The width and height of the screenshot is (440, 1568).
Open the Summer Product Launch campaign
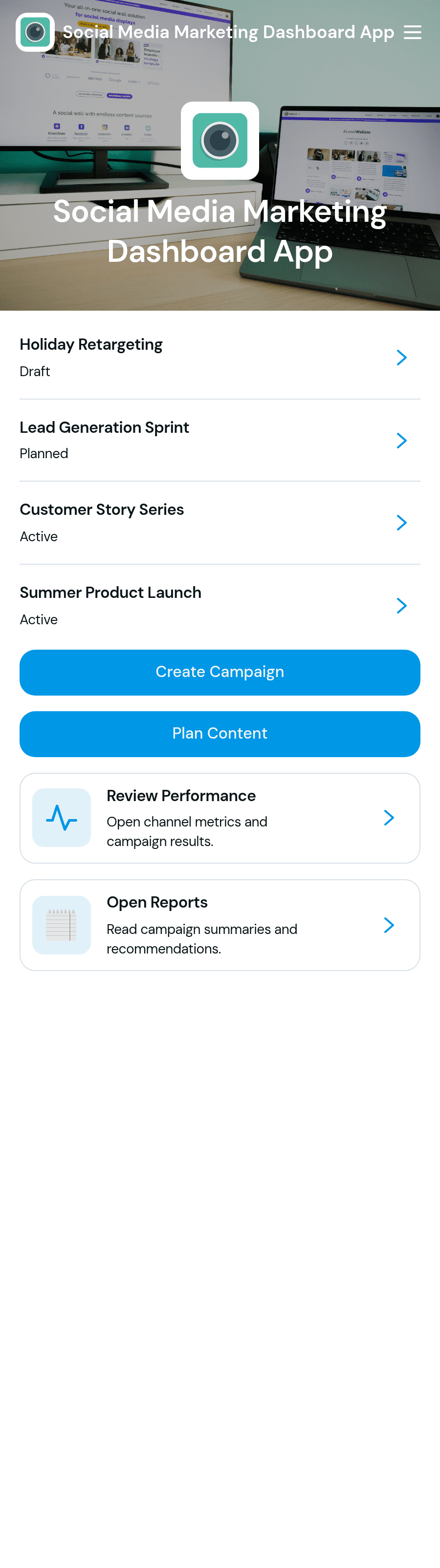tap(220, 606)
